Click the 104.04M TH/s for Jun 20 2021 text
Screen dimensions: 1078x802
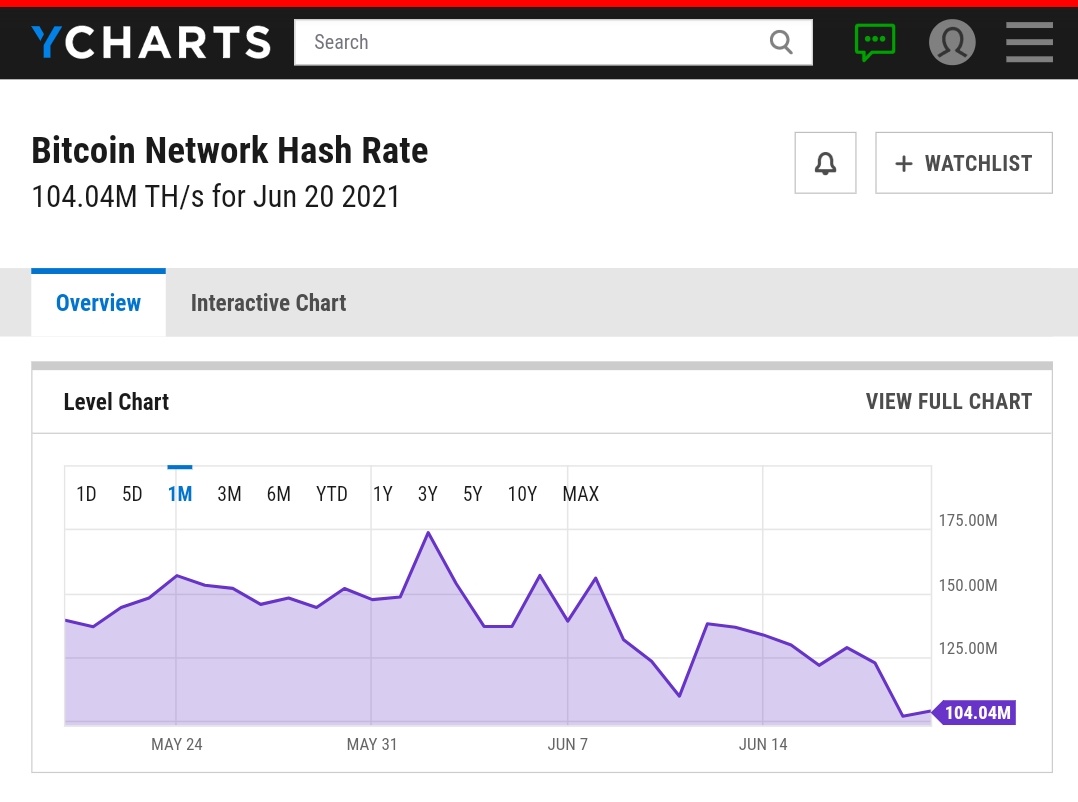pos(216,197)
